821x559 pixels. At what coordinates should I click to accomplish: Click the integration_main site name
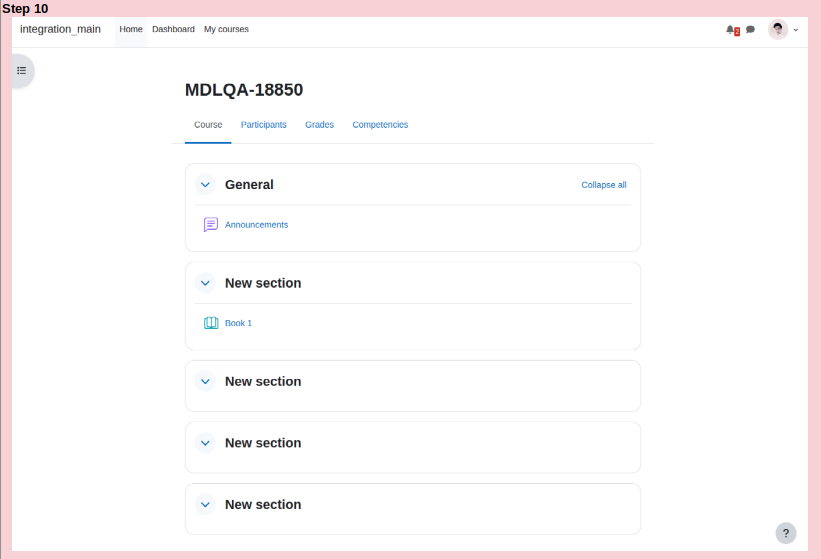pos(60,29)
